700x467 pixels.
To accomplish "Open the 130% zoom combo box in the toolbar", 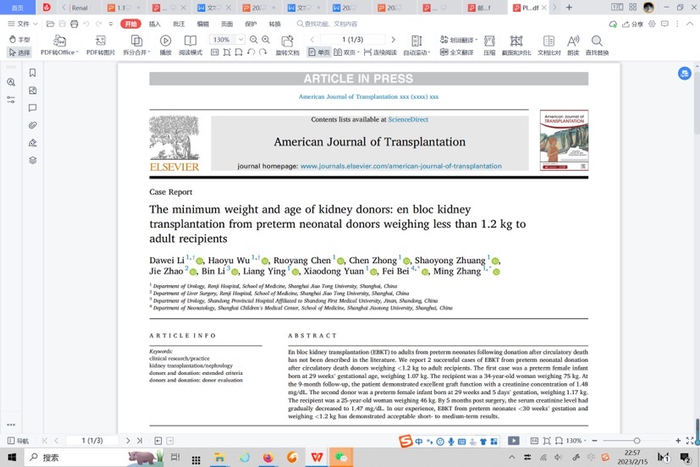I will pos(227,39).
